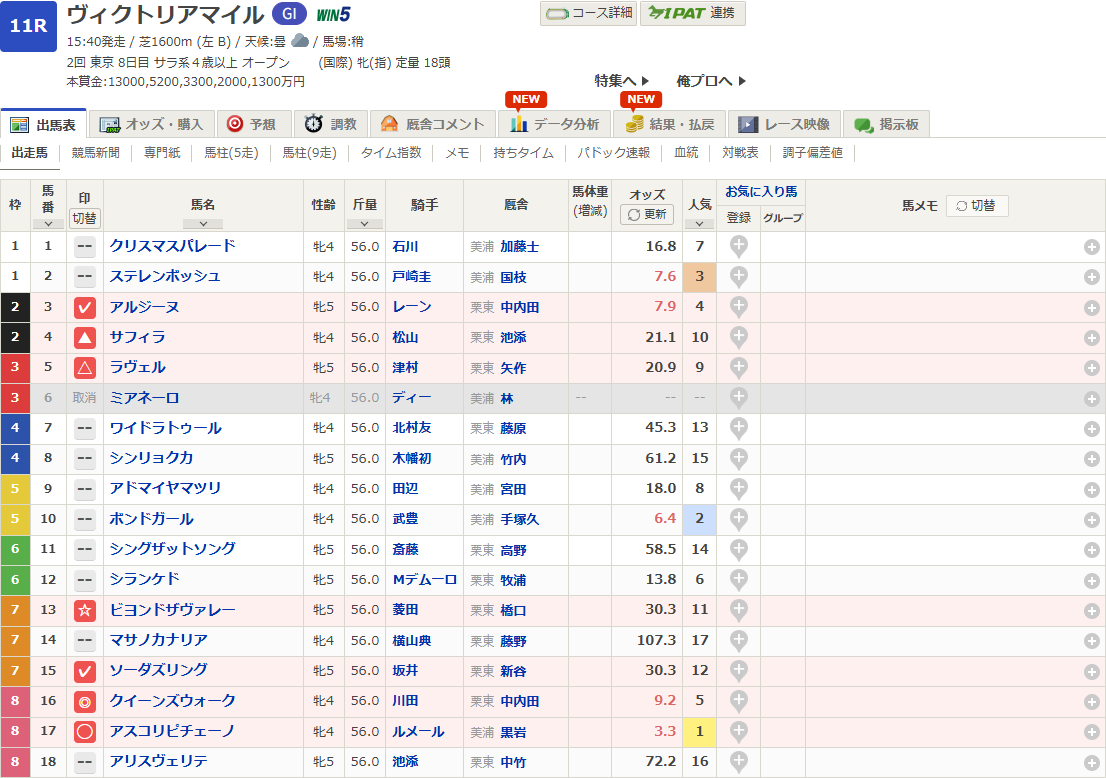Open the 馬名 column sort dropdown
The image size is (1106, 778).
pos(203,224)
